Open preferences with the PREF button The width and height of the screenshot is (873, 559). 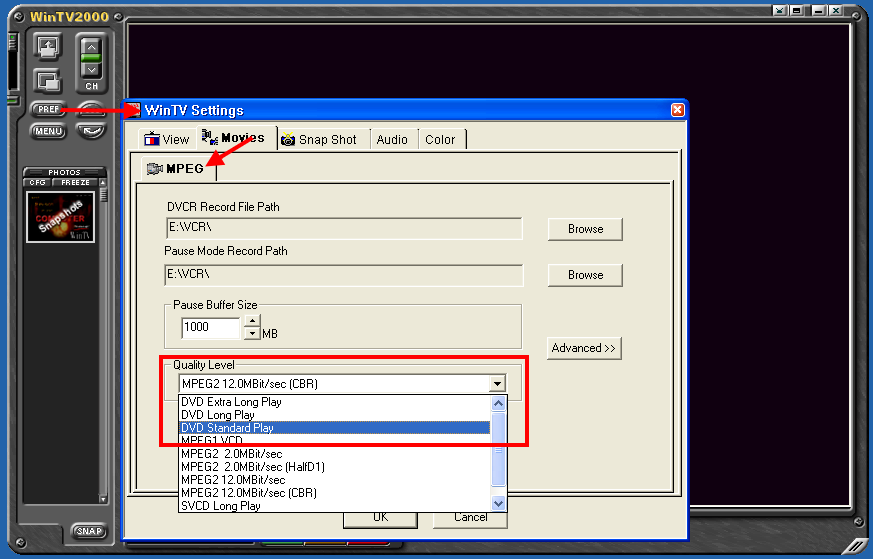click(47, 109)
